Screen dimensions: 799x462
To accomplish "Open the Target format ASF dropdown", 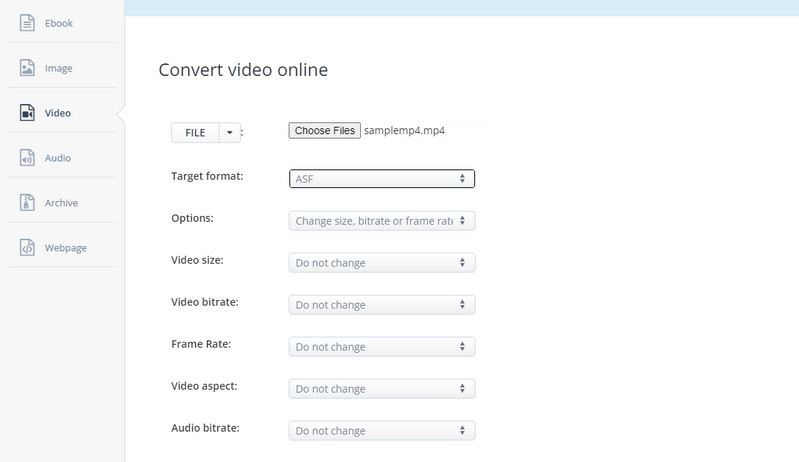I will 381,179.
